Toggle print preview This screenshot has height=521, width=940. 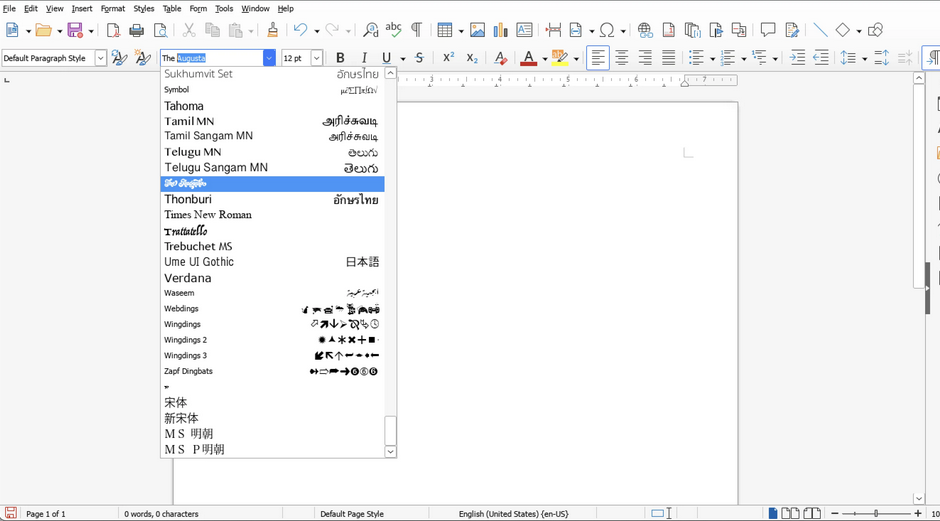(161, 30)
